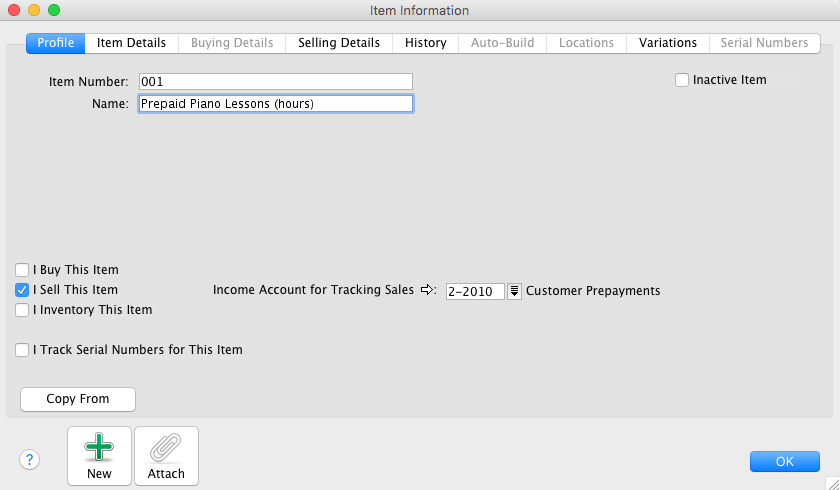Go to the History tab
This screenshot has width=840, height=490.
(425, 43)
